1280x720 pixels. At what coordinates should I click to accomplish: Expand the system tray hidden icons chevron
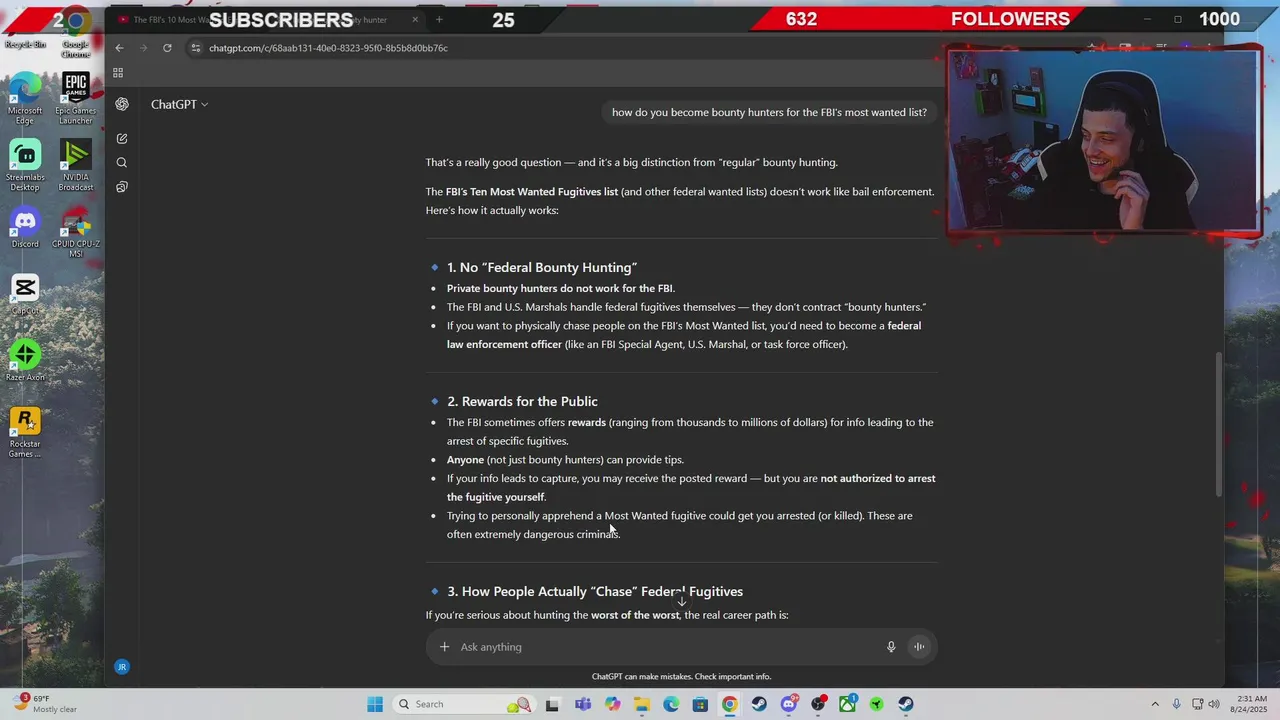[1155, 704]
